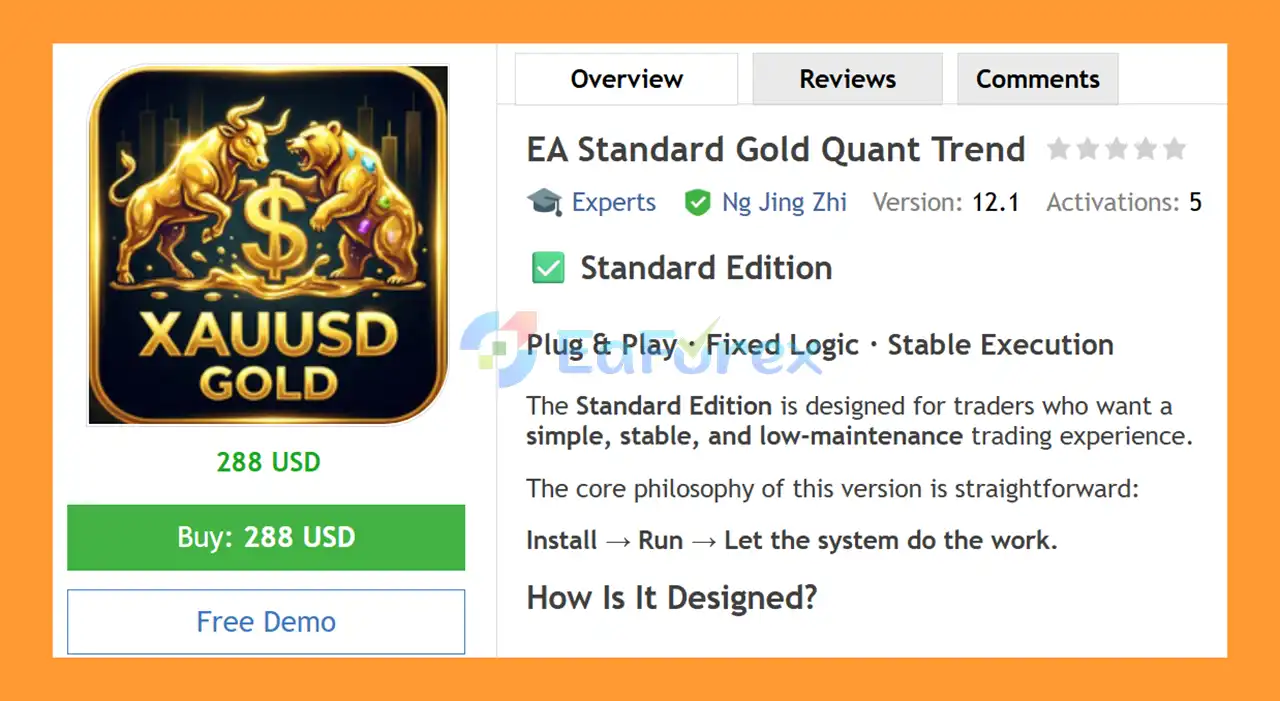Click the How Is It Designed? heading
The width and height of the screenshot is (1280, 701).
pyautogui.click(x=671, y=597)
